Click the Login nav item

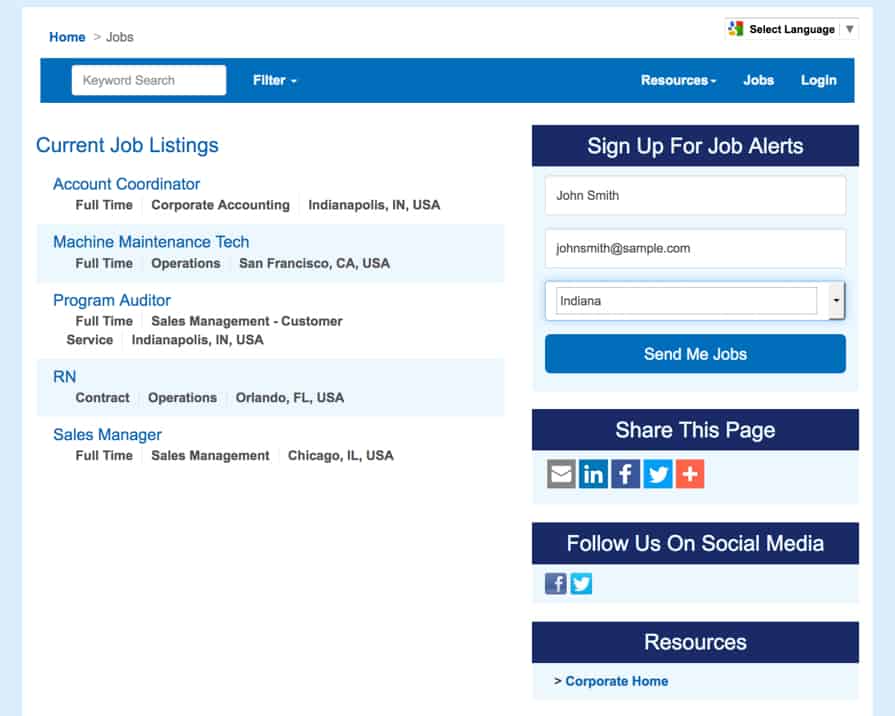coord(818,80)
